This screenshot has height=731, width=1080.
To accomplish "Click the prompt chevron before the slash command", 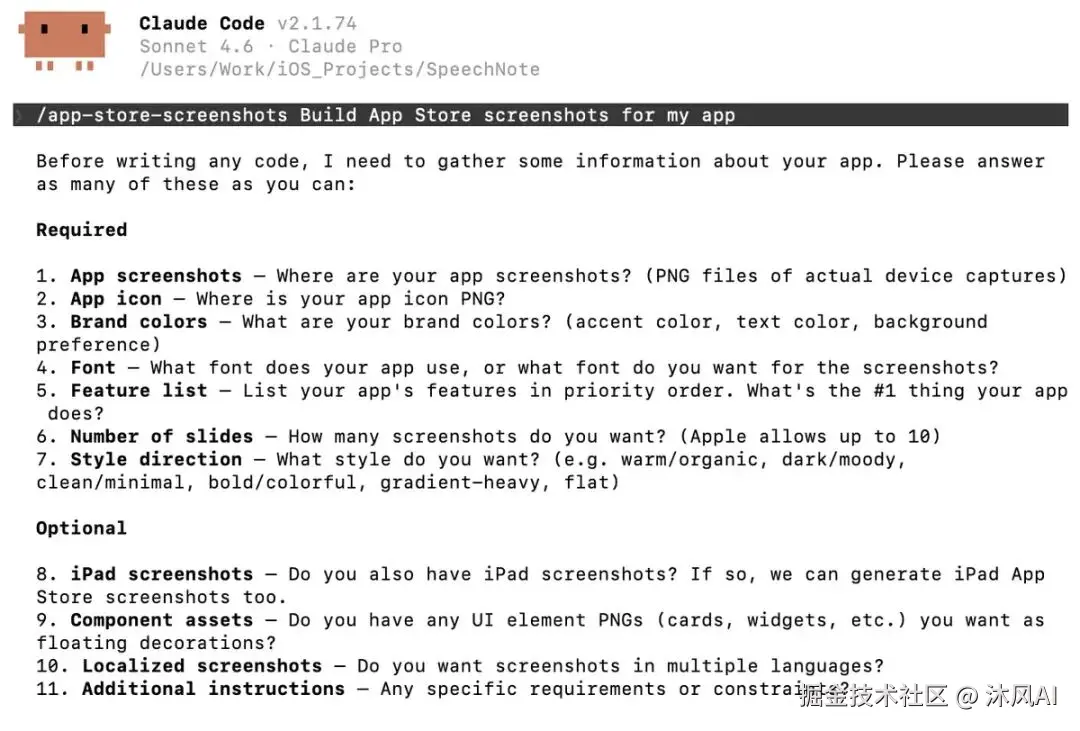I will [18, 116].
